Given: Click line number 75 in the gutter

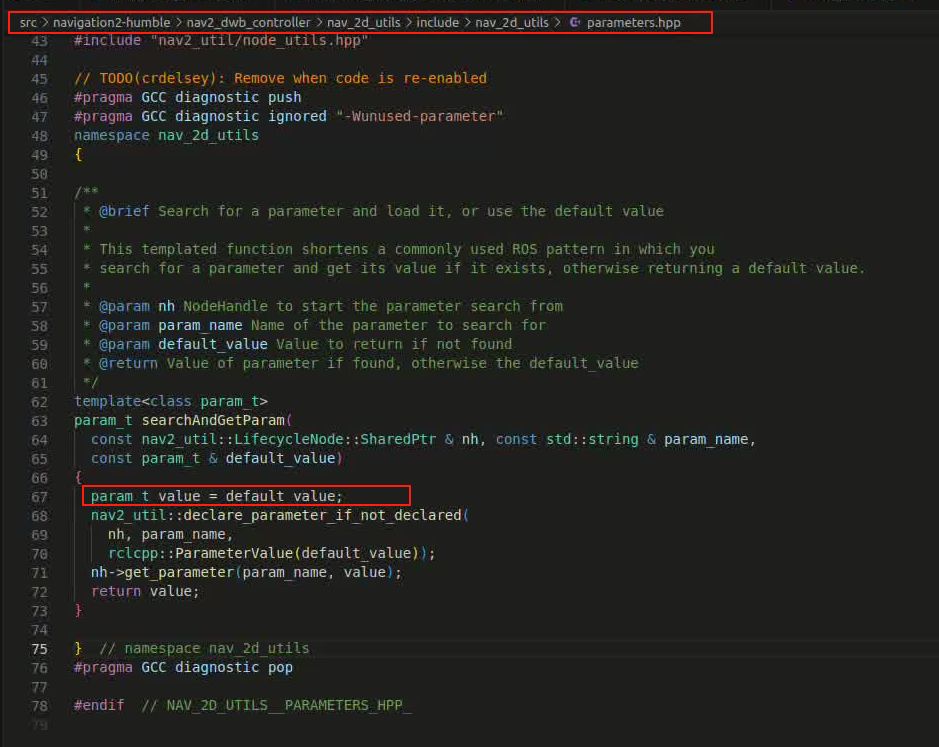Looking at the screenshot, I should 40,649.
